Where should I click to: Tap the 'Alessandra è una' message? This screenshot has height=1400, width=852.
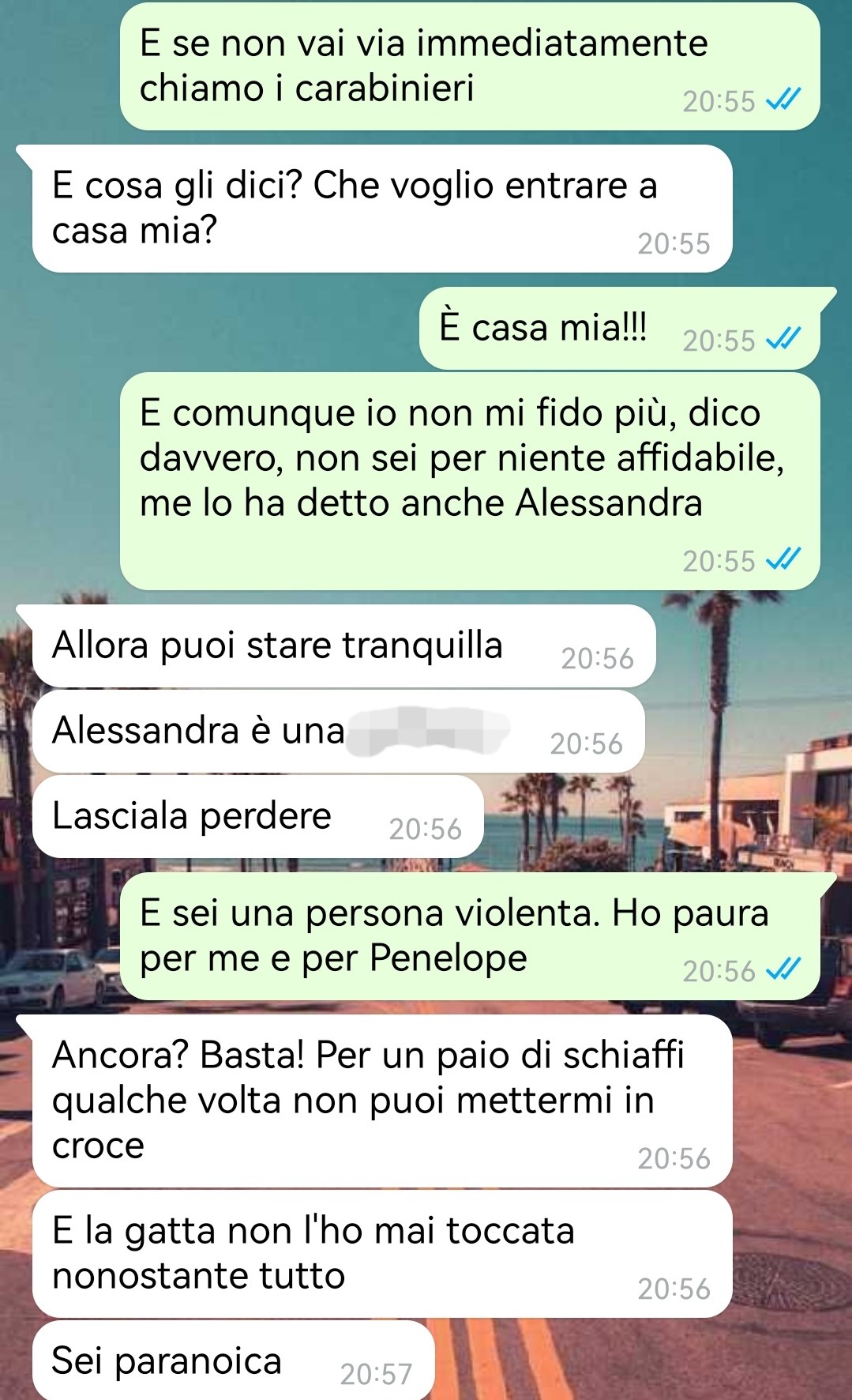click(338, 732)
